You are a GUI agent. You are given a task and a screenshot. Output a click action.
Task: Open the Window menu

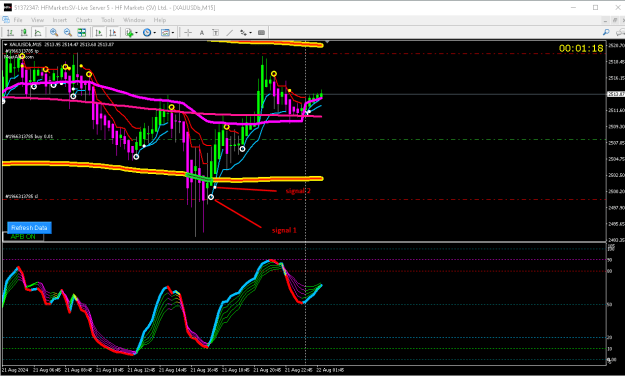click(134, 20)
